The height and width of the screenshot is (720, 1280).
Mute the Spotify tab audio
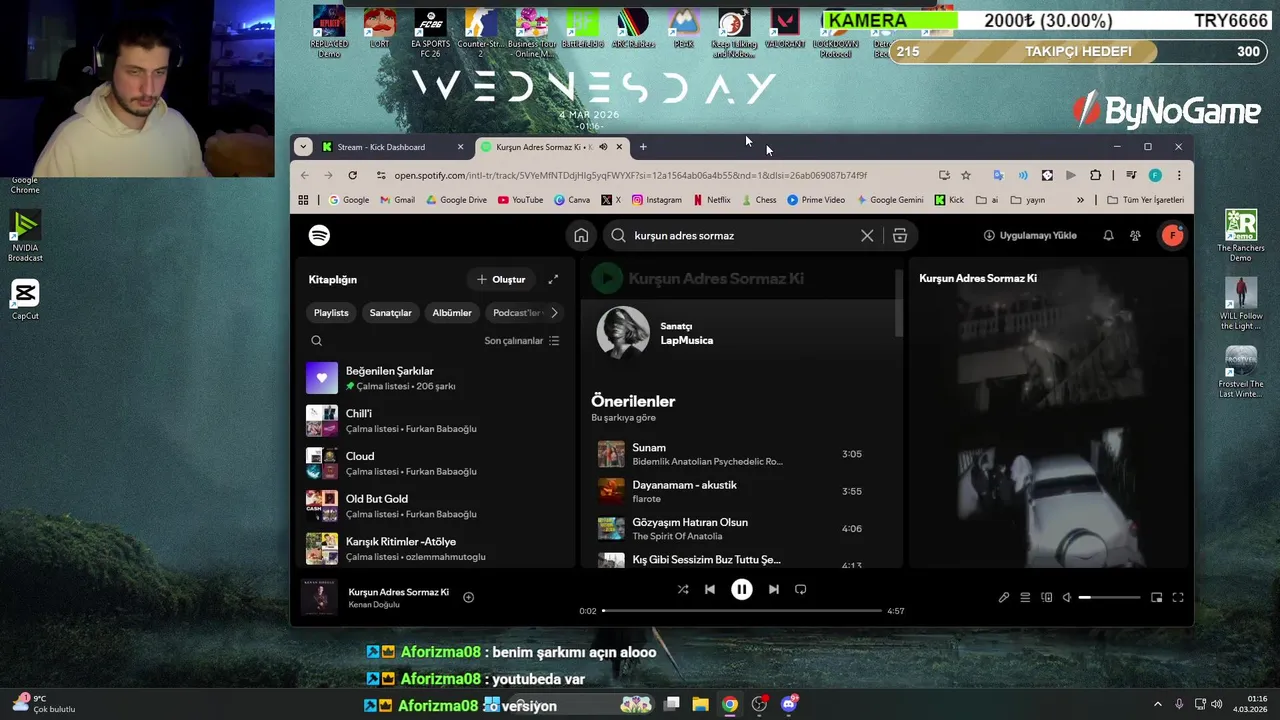(x=603, y=147)
